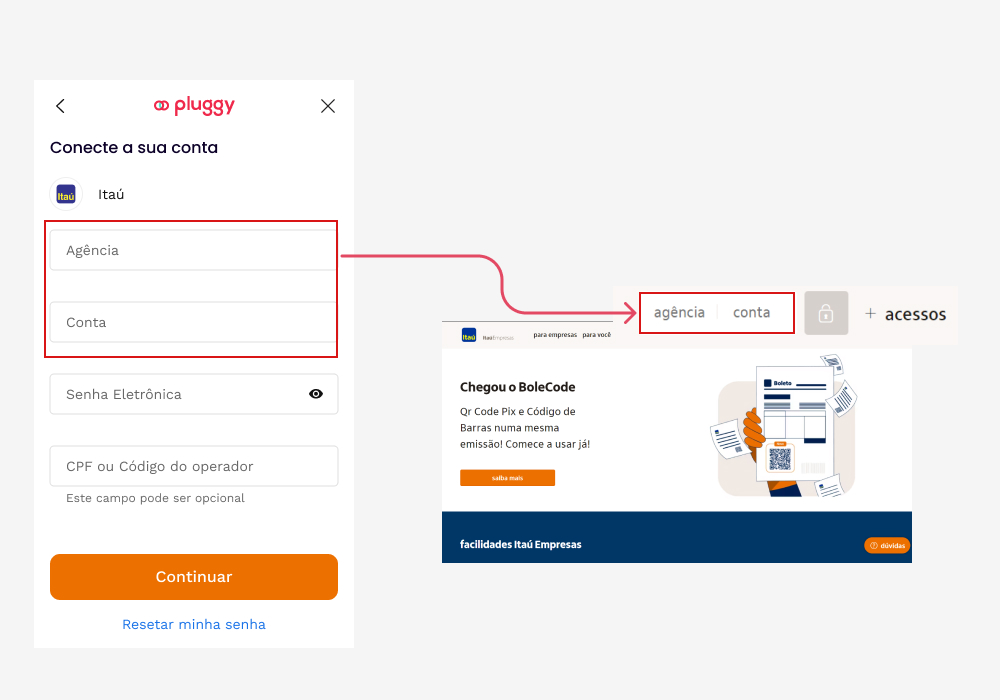Select the CPF ou Código do operador field

click(x=194, y=466)
